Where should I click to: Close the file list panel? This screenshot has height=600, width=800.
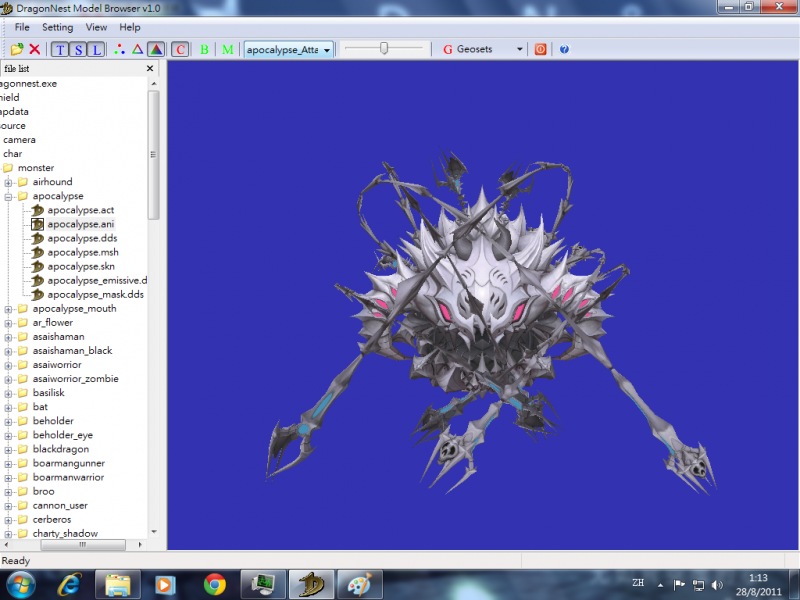(x=150, y=68)
